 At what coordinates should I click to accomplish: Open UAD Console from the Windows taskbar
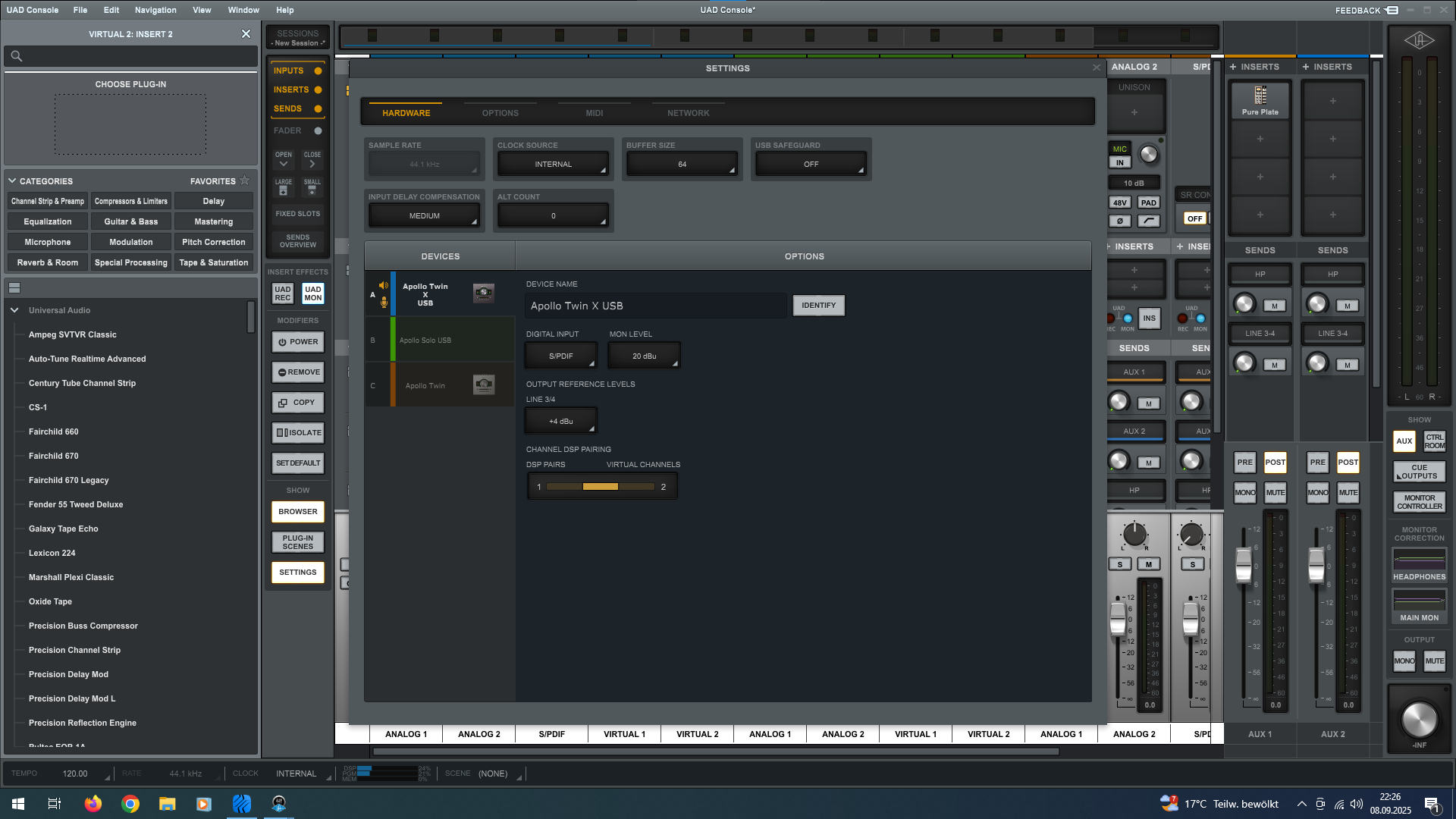pos(278,804)
